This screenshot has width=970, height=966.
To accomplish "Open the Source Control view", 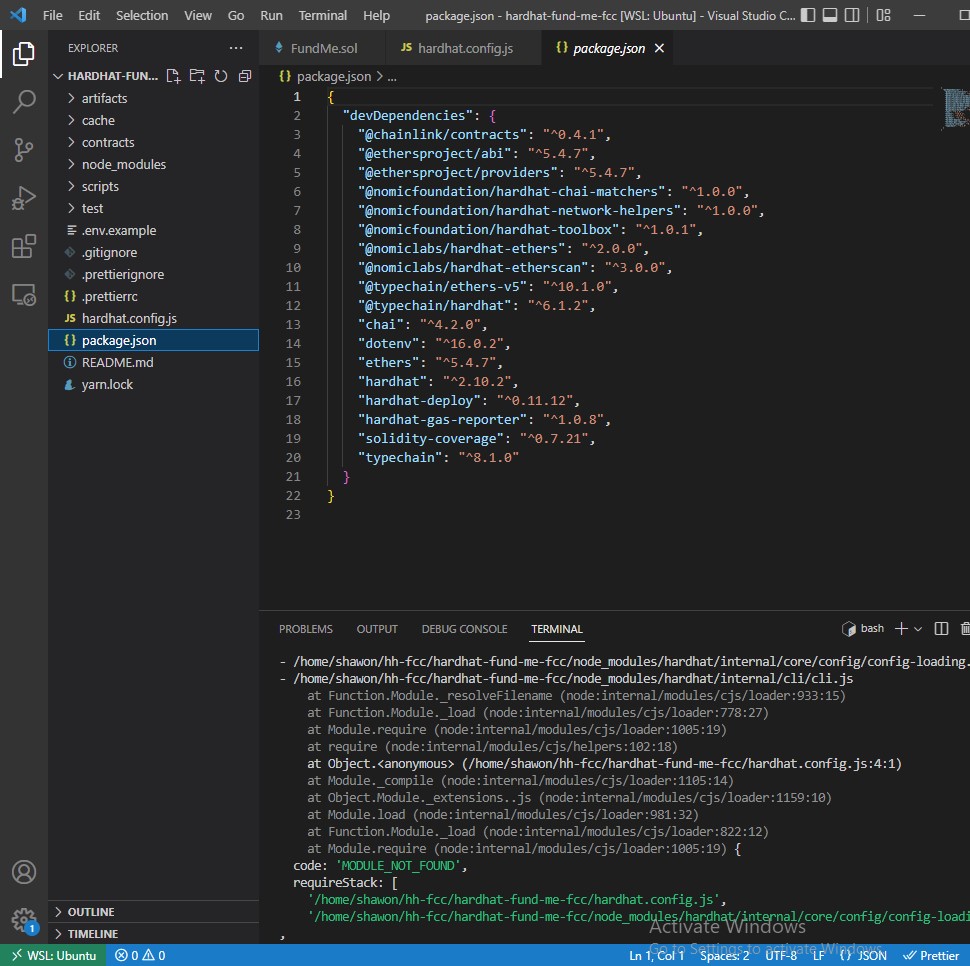I will coord(24,150).
